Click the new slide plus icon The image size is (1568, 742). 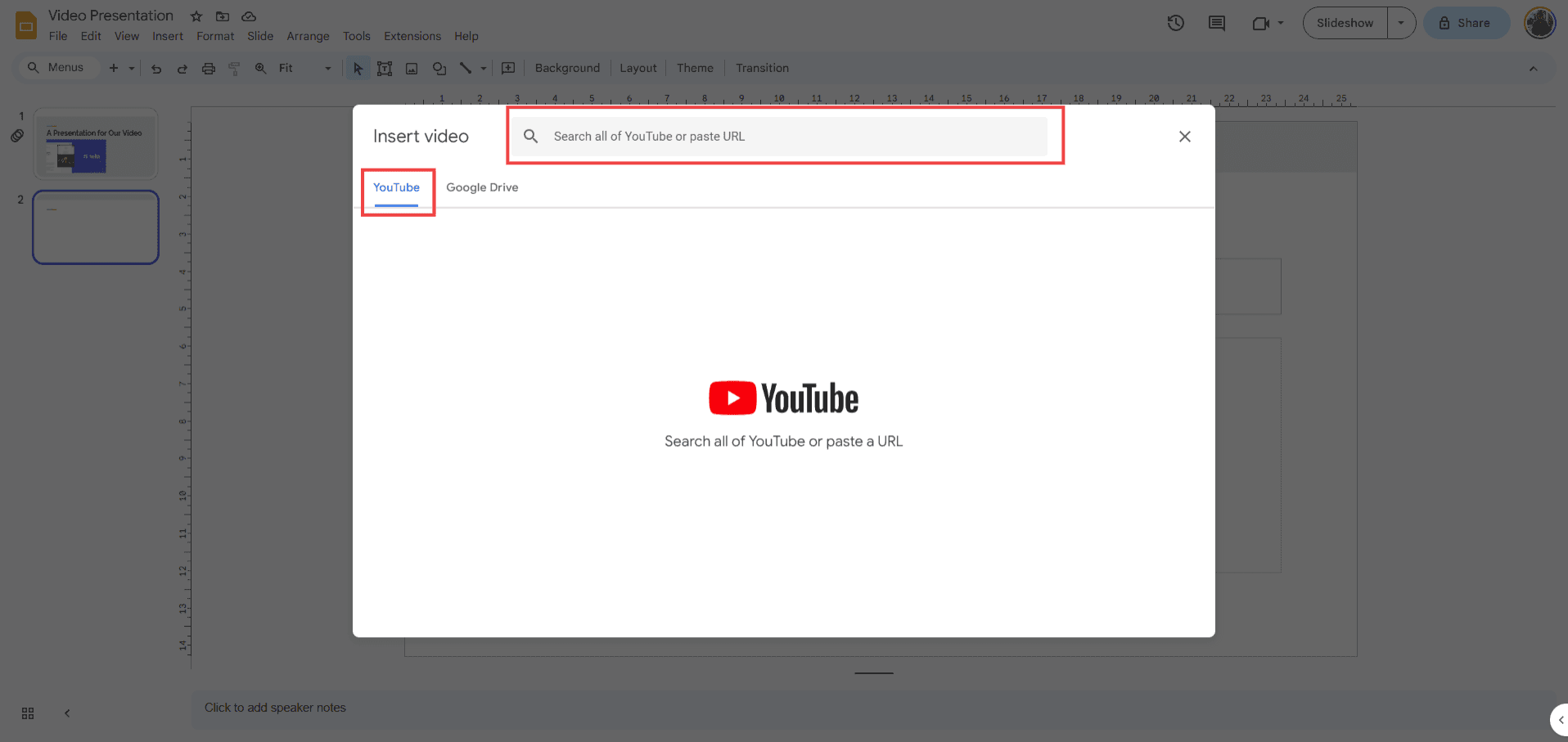pos(114,68)
